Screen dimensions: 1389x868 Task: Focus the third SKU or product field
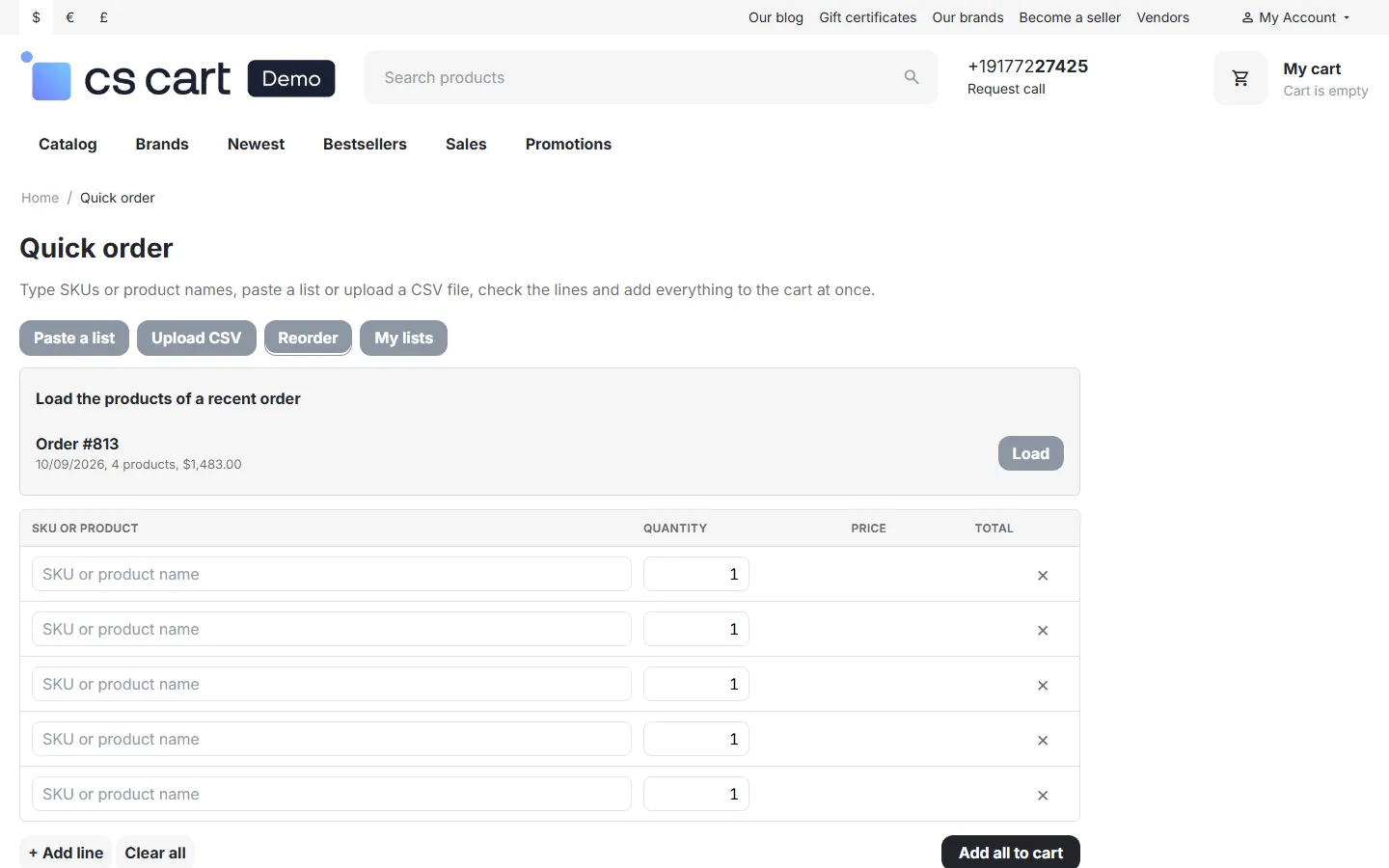click(332, 684)
